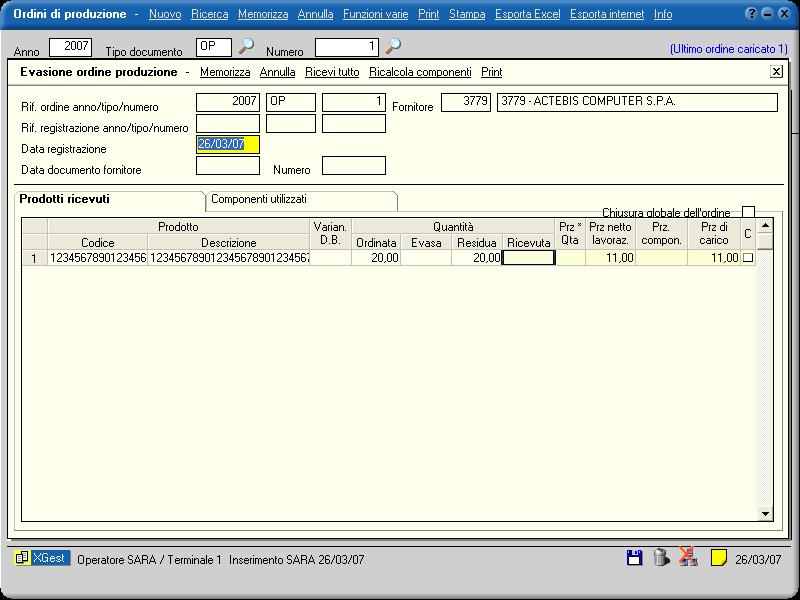Toggle the C checkbox in row 1

click(748, 258)
